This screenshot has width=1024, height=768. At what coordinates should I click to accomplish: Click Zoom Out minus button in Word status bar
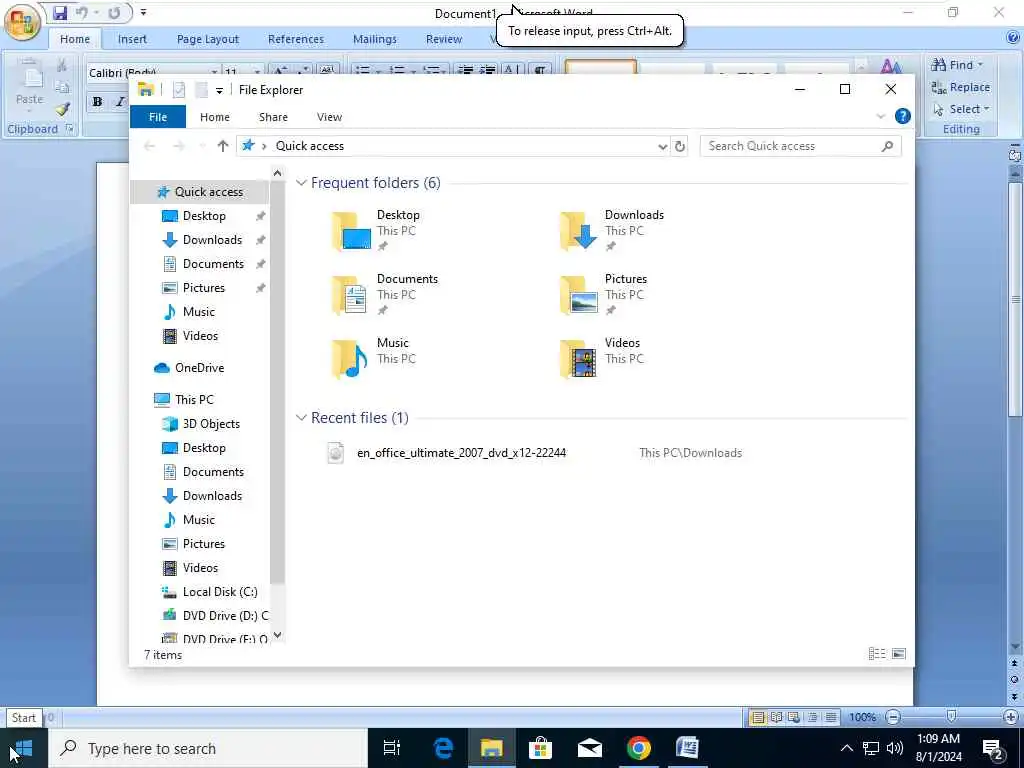pyautogui.click(x=893, y=717)
